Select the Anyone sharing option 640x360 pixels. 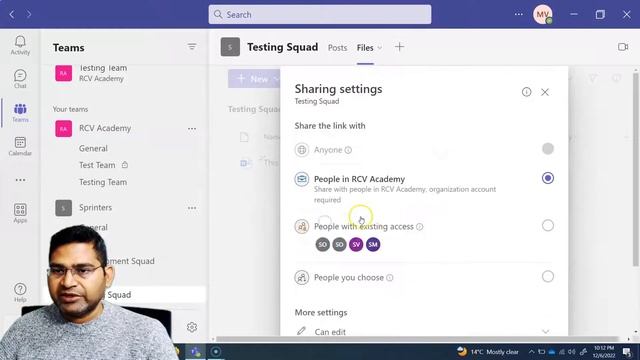548,149
